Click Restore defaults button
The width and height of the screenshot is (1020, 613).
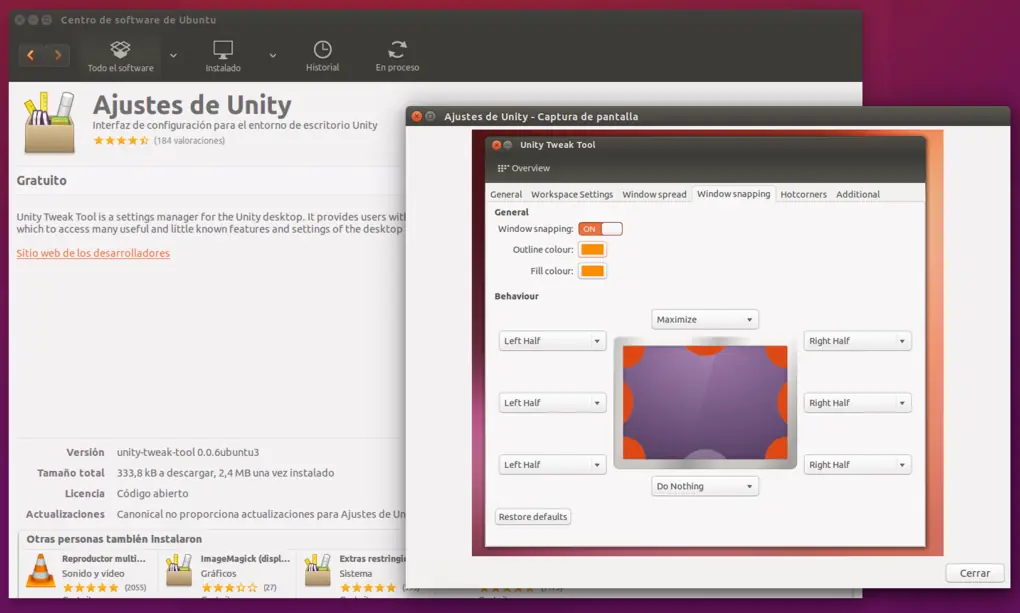533,517
